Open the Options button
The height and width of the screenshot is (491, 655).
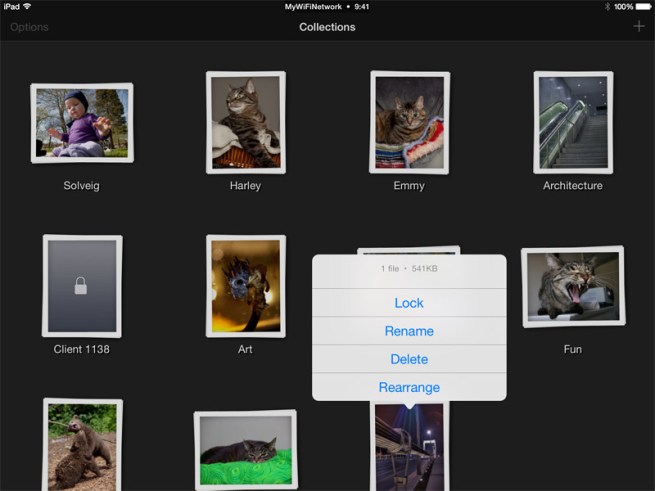(29, 27)
